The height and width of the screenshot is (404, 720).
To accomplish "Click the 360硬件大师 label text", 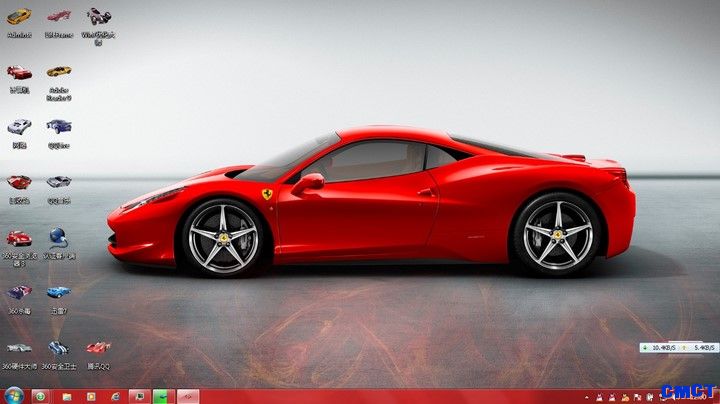I will pyautogui.click(x=19, y=366).
